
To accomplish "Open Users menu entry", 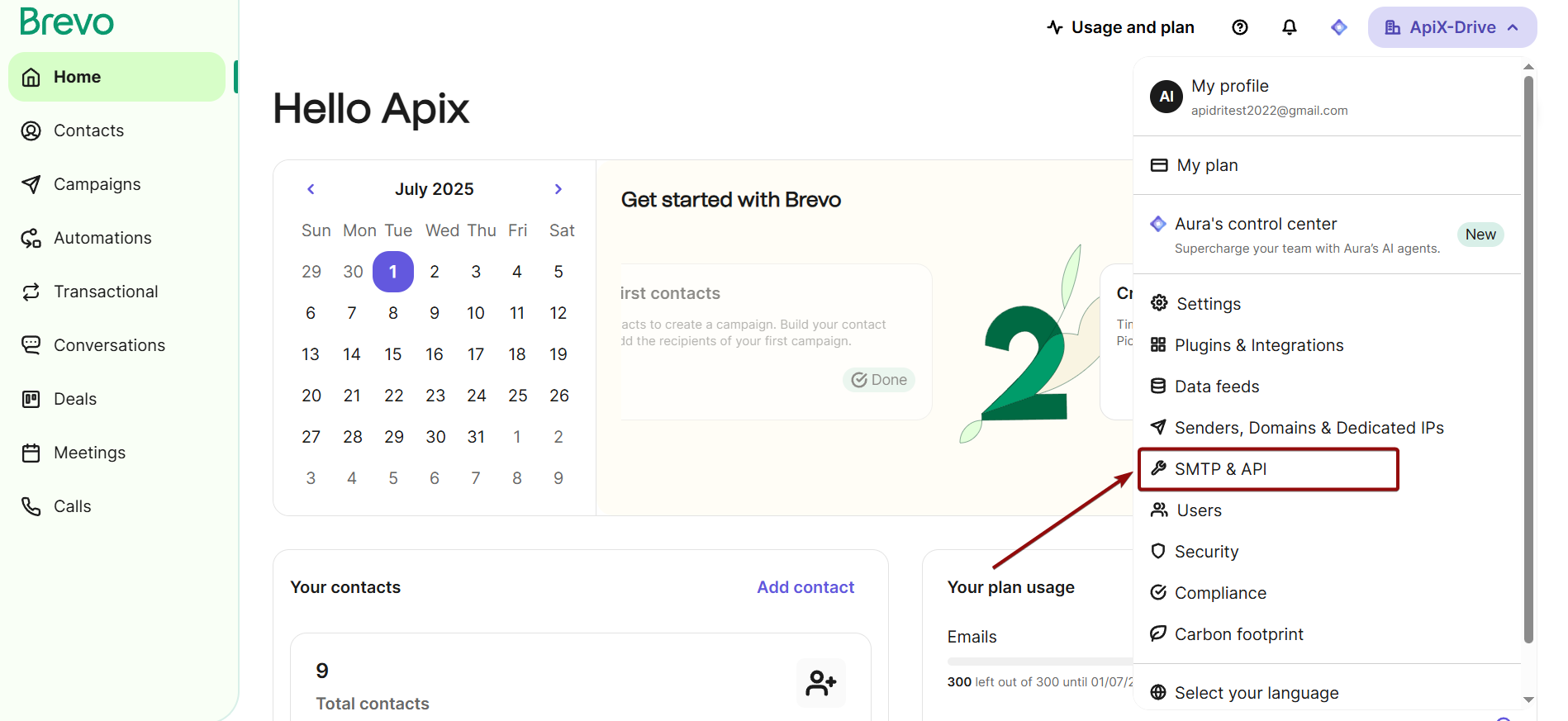I will (x=1327, y=510).
